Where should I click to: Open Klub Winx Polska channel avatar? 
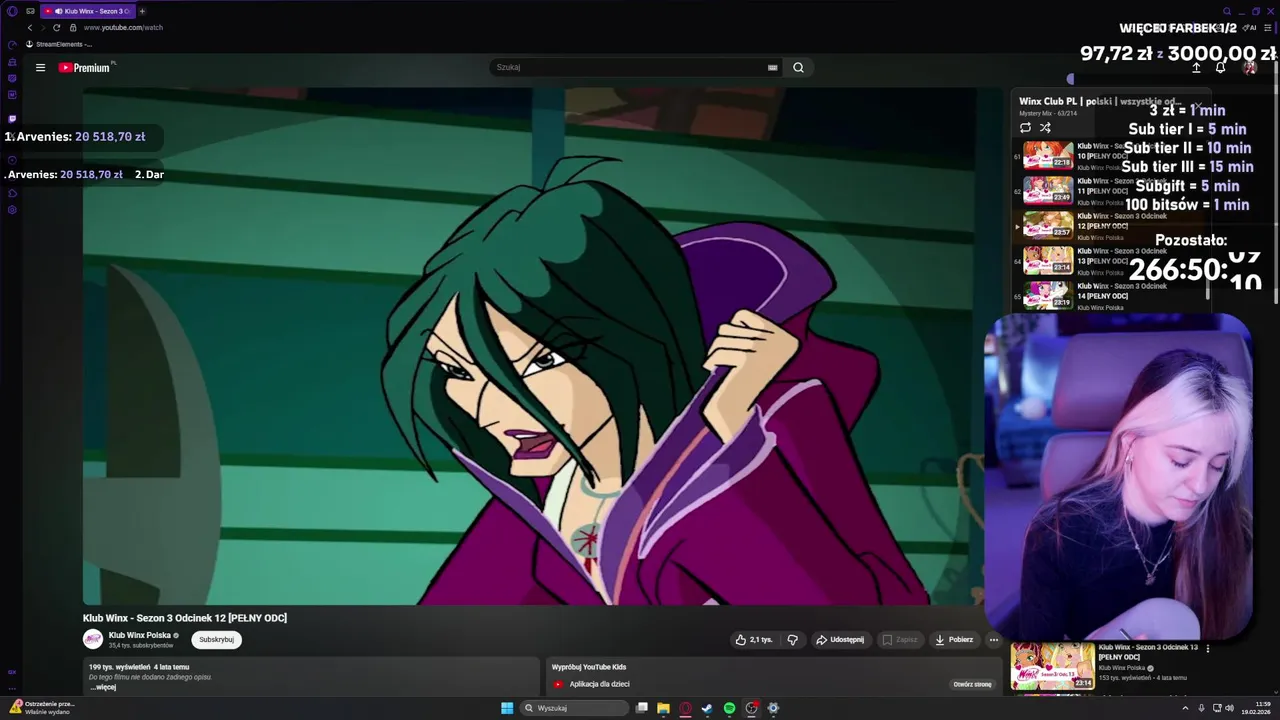[93, 639]
